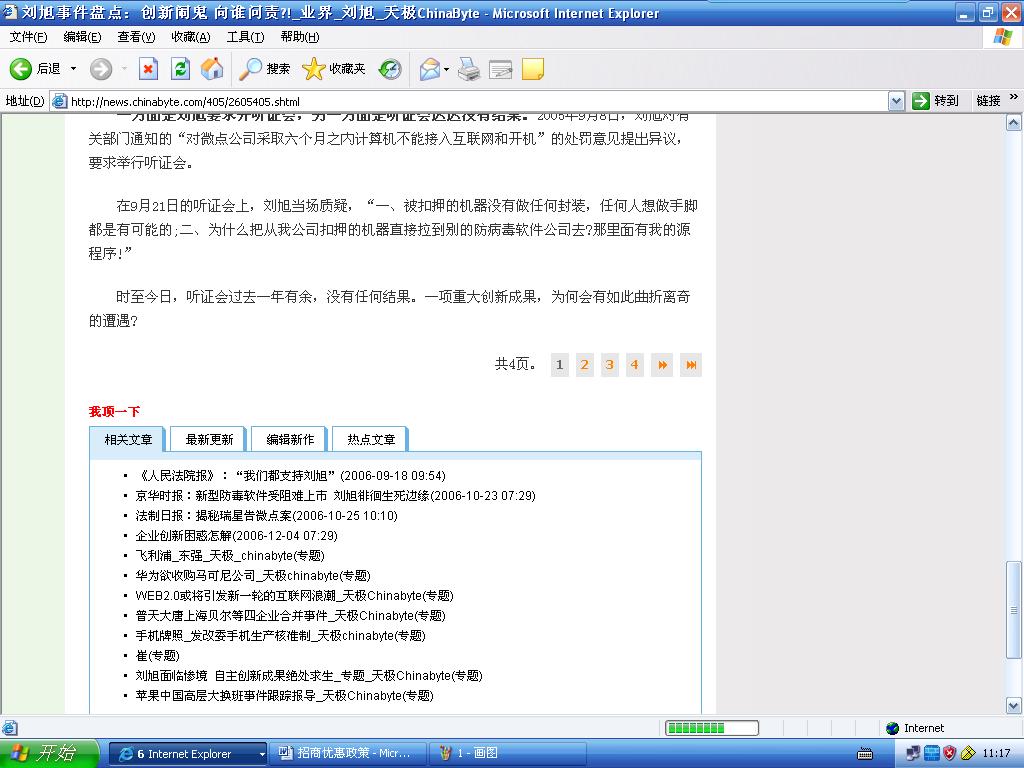
Task: Expand the Mail button dropdown arrow
Action: click(x=446, y=69)
